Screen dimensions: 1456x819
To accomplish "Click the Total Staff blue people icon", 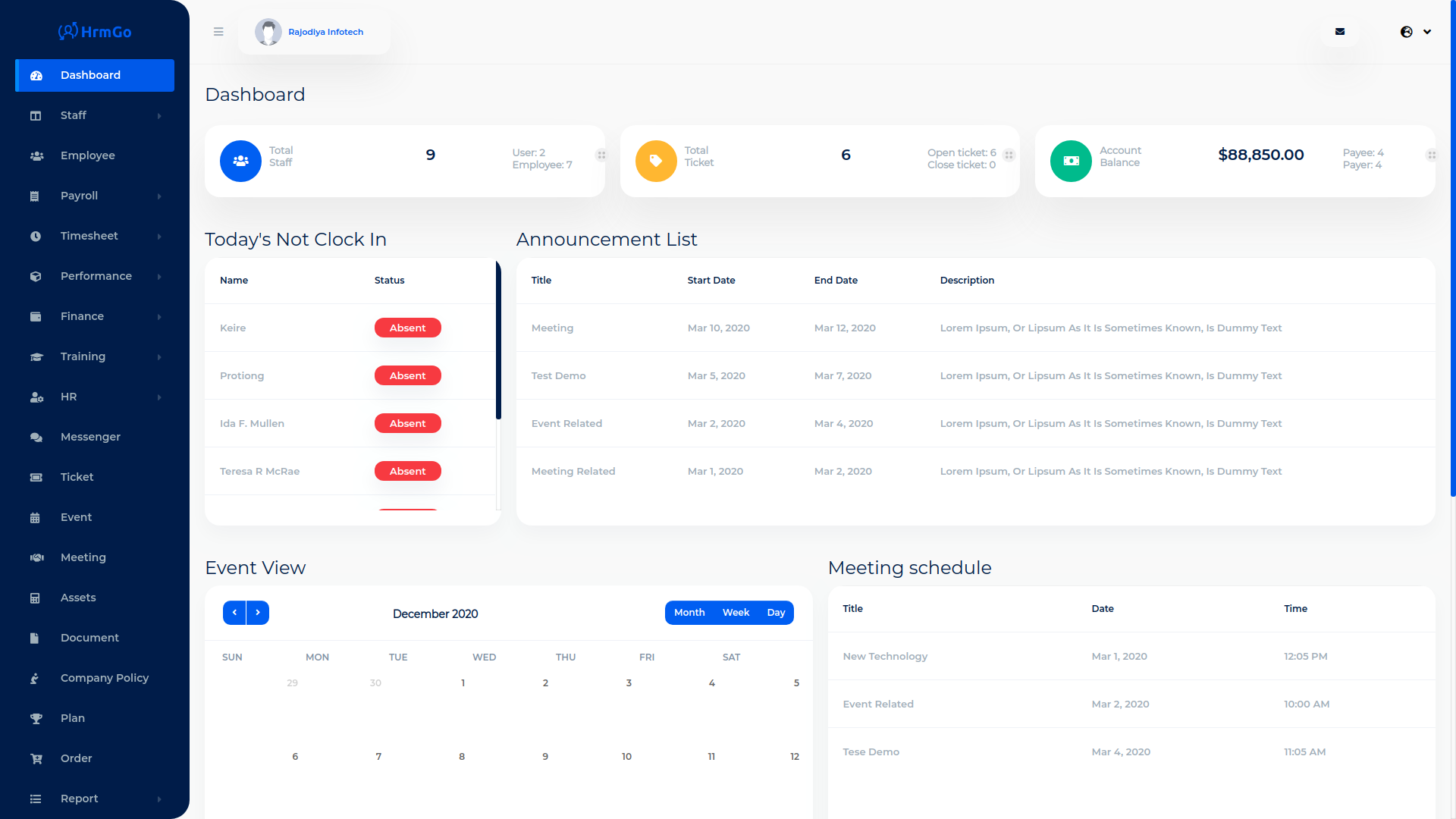I will tap(240, 161).
